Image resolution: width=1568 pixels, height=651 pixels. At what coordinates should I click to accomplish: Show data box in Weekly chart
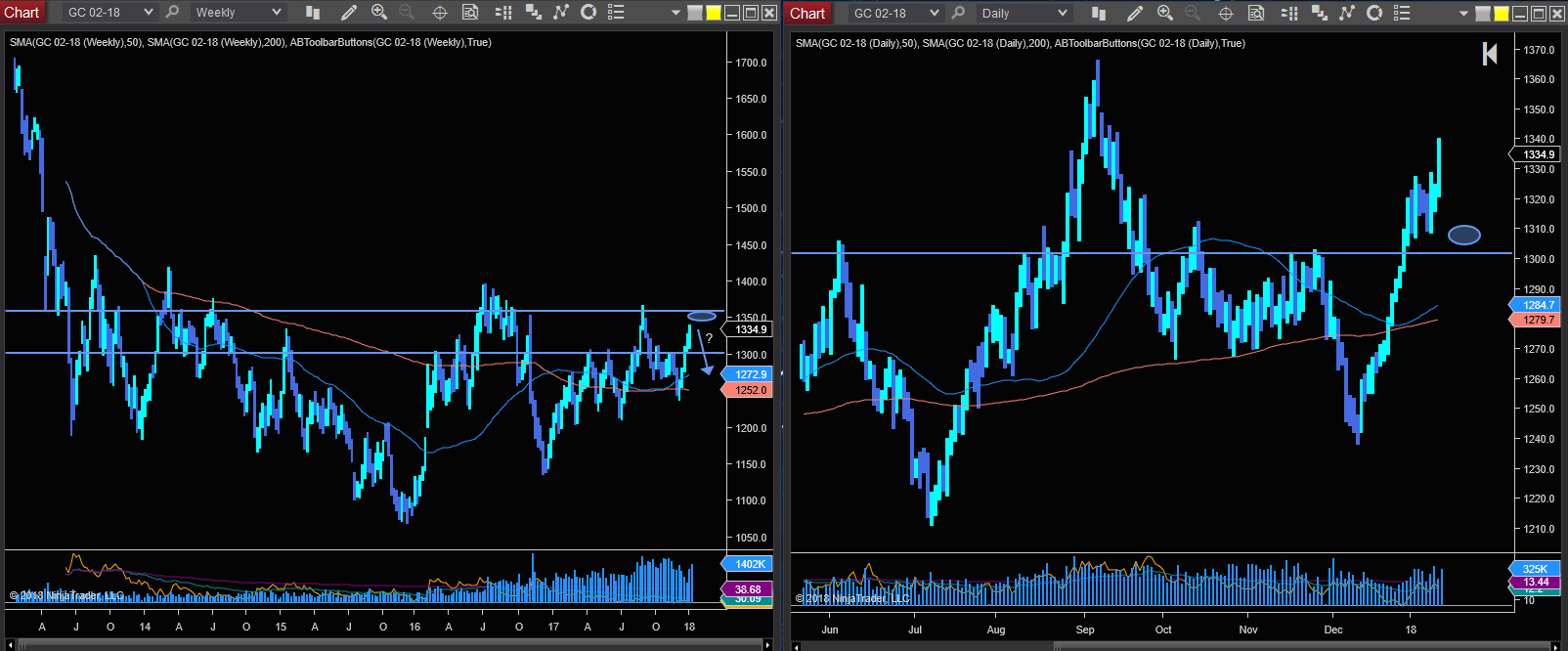(x=470, y=13)
